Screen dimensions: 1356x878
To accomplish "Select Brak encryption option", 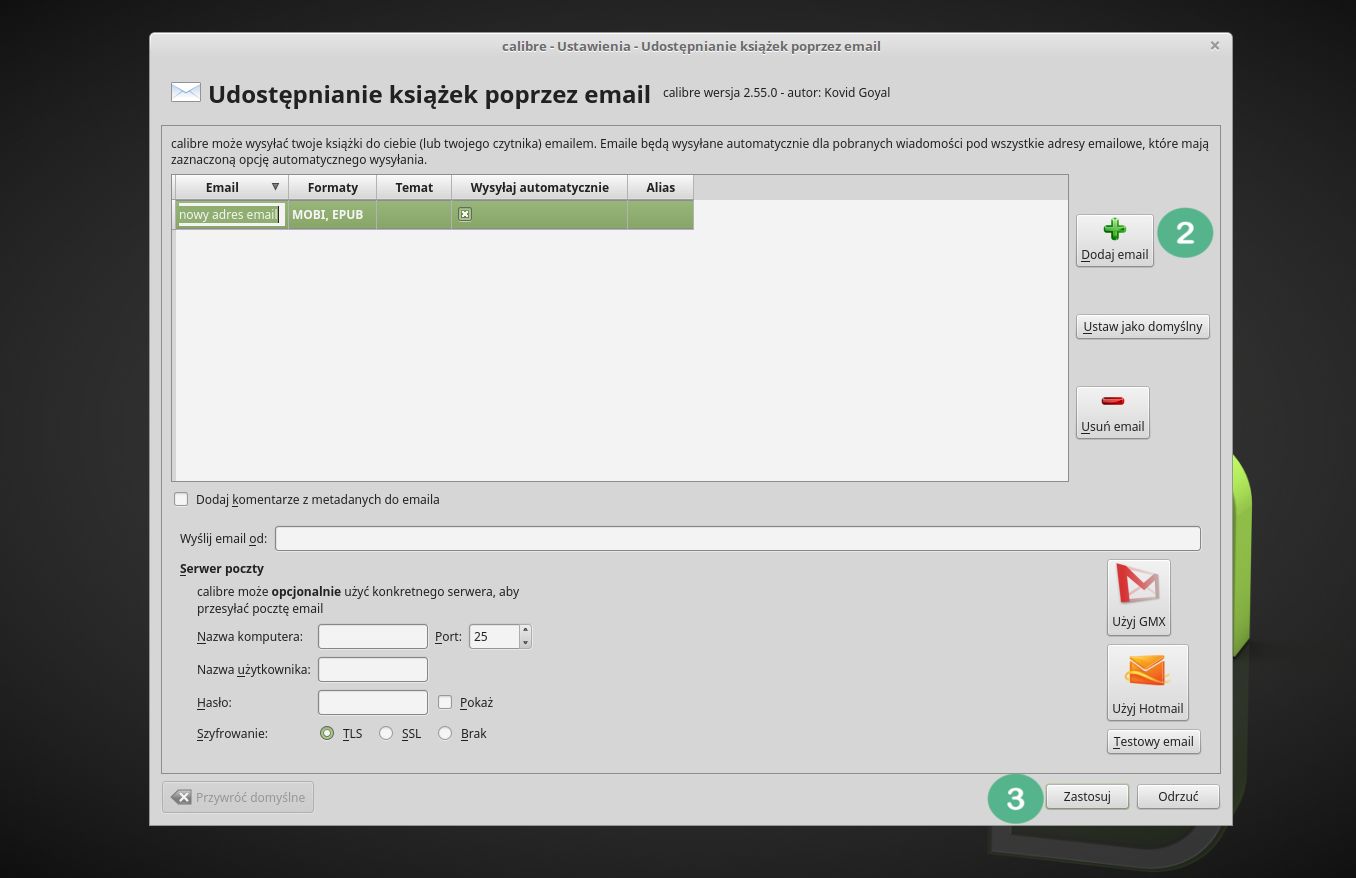I will [445, 733].
